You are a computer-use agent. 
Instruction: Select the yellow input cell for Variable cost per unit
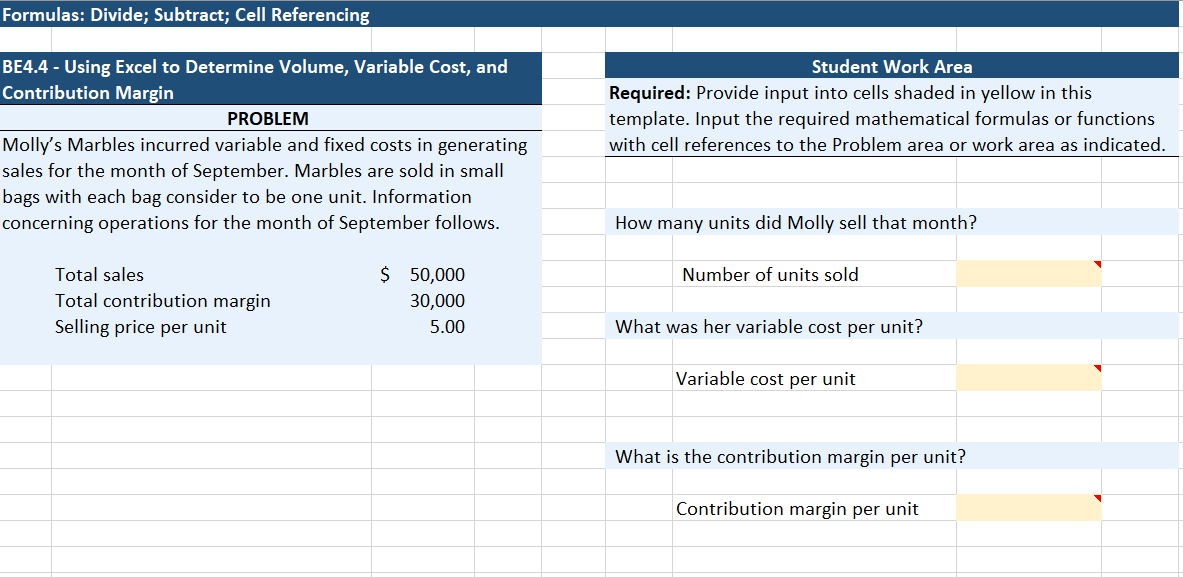1028,377
